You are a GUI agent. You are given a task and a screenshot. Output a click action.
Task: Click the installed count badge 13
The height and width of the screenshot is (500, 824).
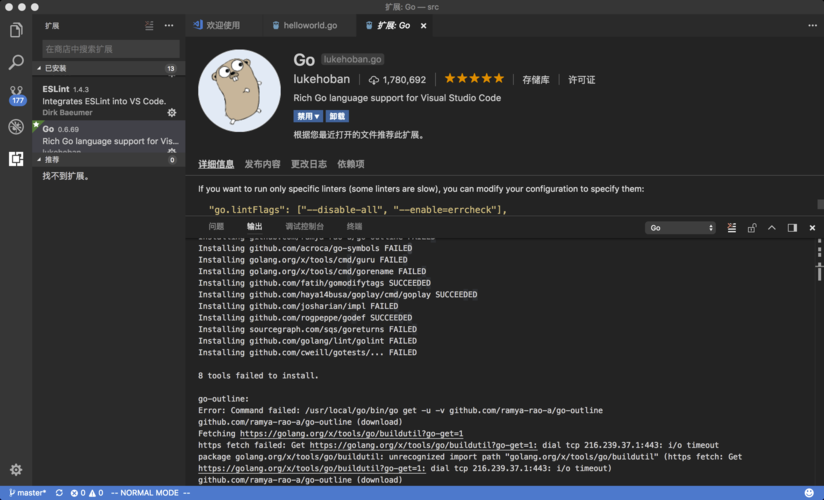click(x=171, y=68)
